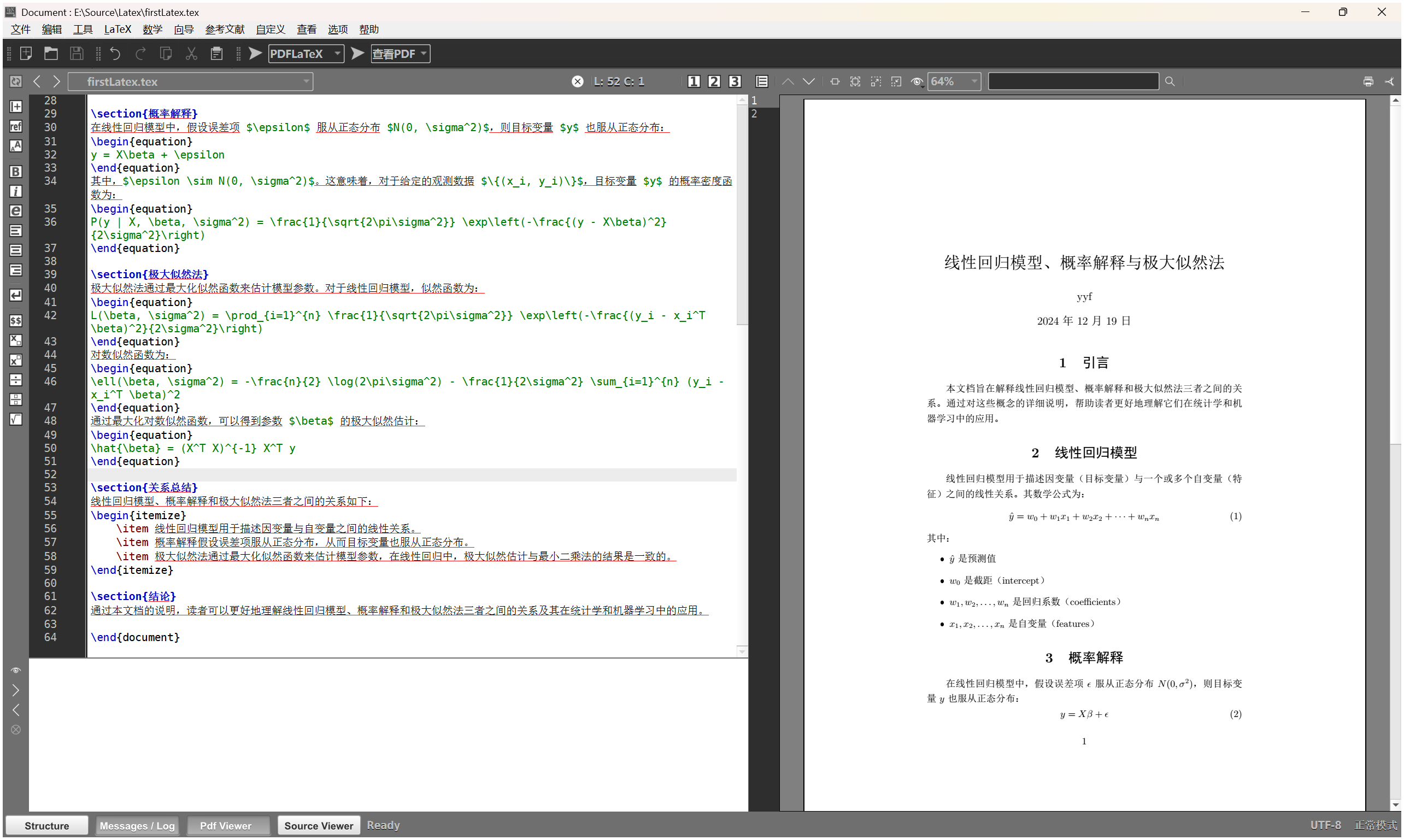Toggle the PDF viewer eye options button
1404x840 pixels.
[x=917, y=81]
